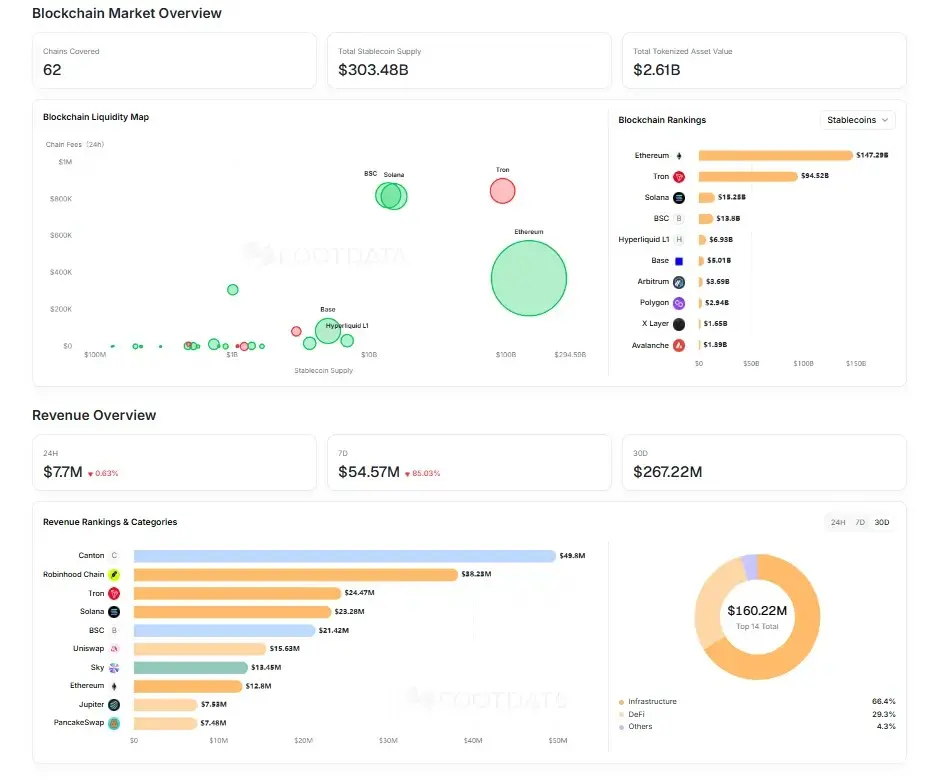Click the Arbitrum logo icon
934x781 pixels.
click(x=678, y=282)
